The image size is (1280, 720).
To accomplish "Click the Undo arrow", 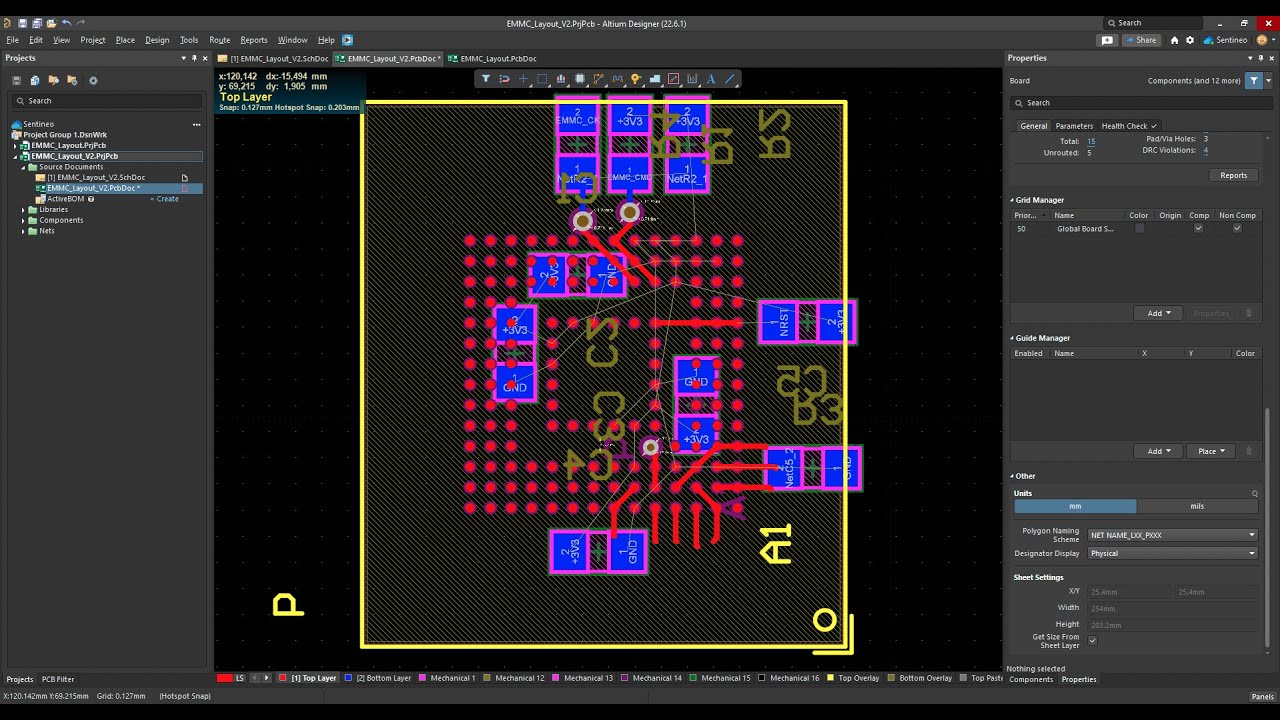I will pyautogui.click(x=67, y=23).
